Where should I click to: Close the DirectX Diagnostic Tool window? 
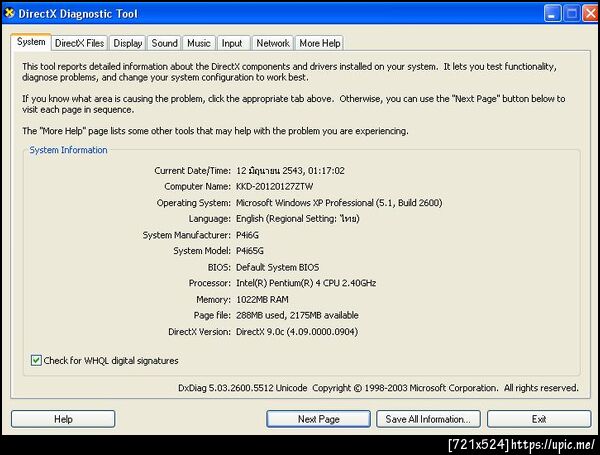pos(590,14)
